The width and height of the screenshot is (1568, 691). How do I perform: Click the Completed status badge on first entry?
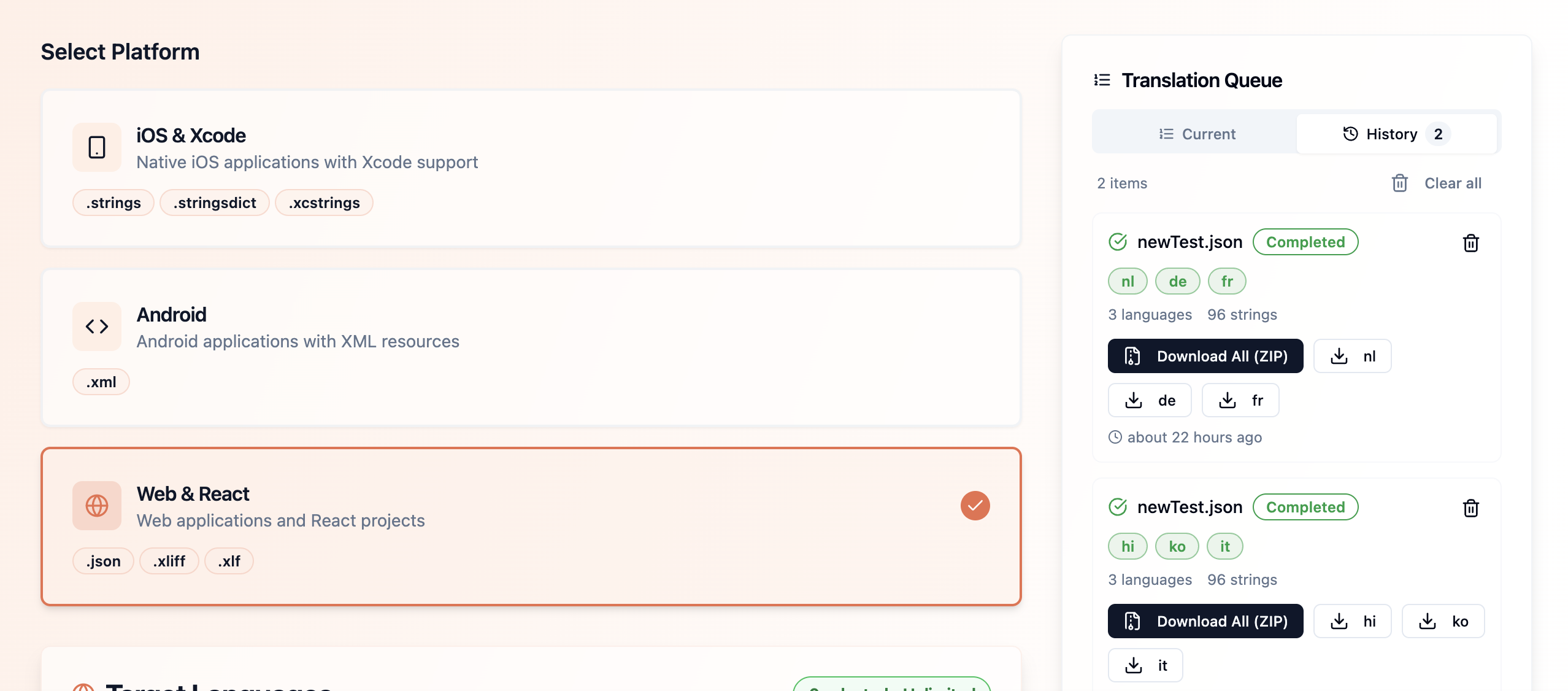(1305, 241)
